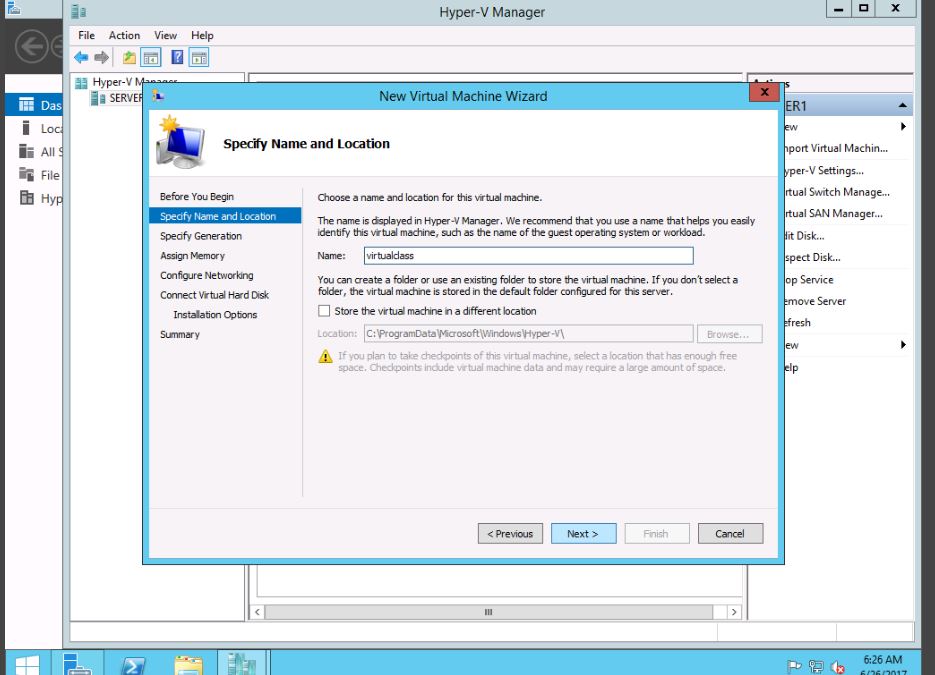Click the Back arrow in Hyper-V Manager toolbar
This screenshot has height=675, width=935.
81,58
